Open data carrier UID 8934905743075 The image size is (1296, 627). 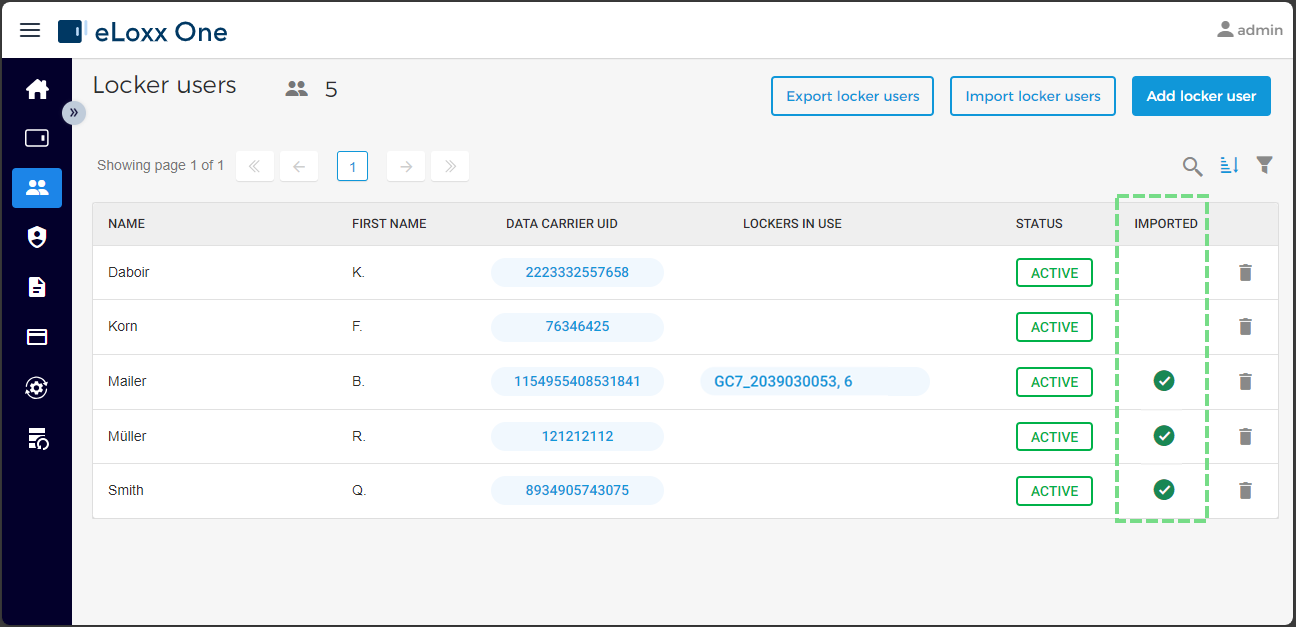click(577, 490)
